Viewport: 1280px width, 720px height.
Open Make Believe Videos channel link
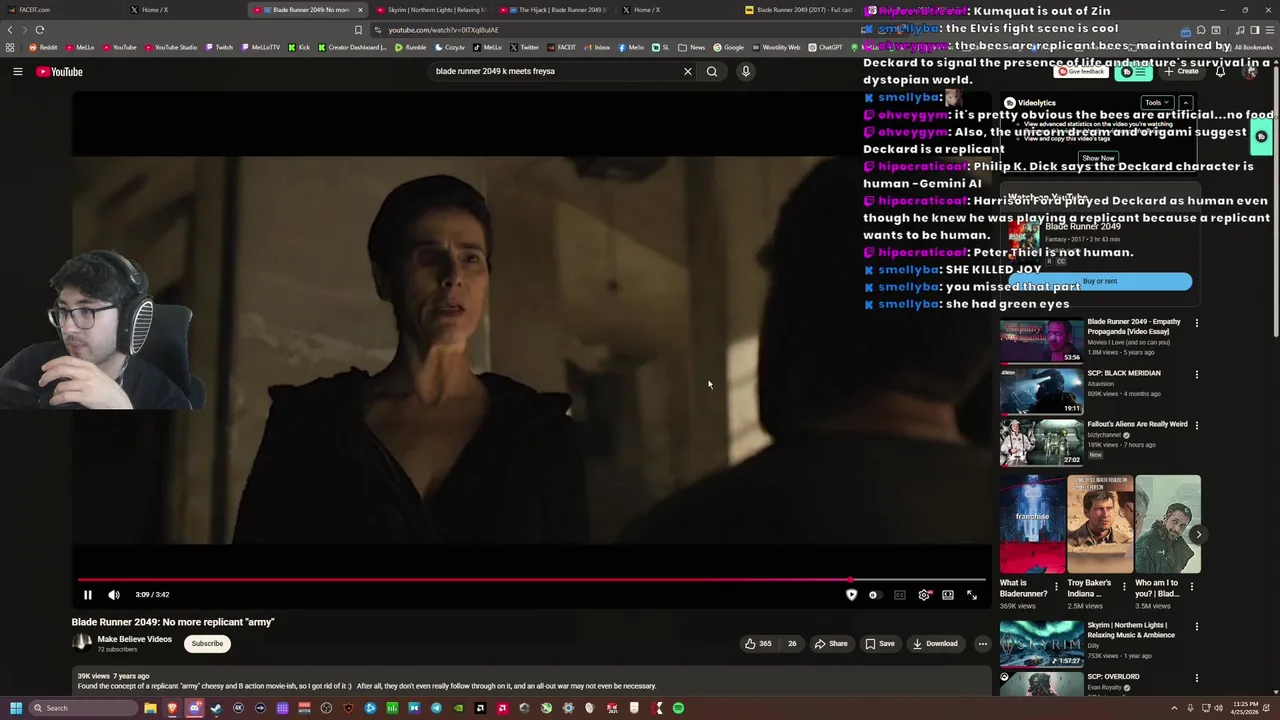134,640
